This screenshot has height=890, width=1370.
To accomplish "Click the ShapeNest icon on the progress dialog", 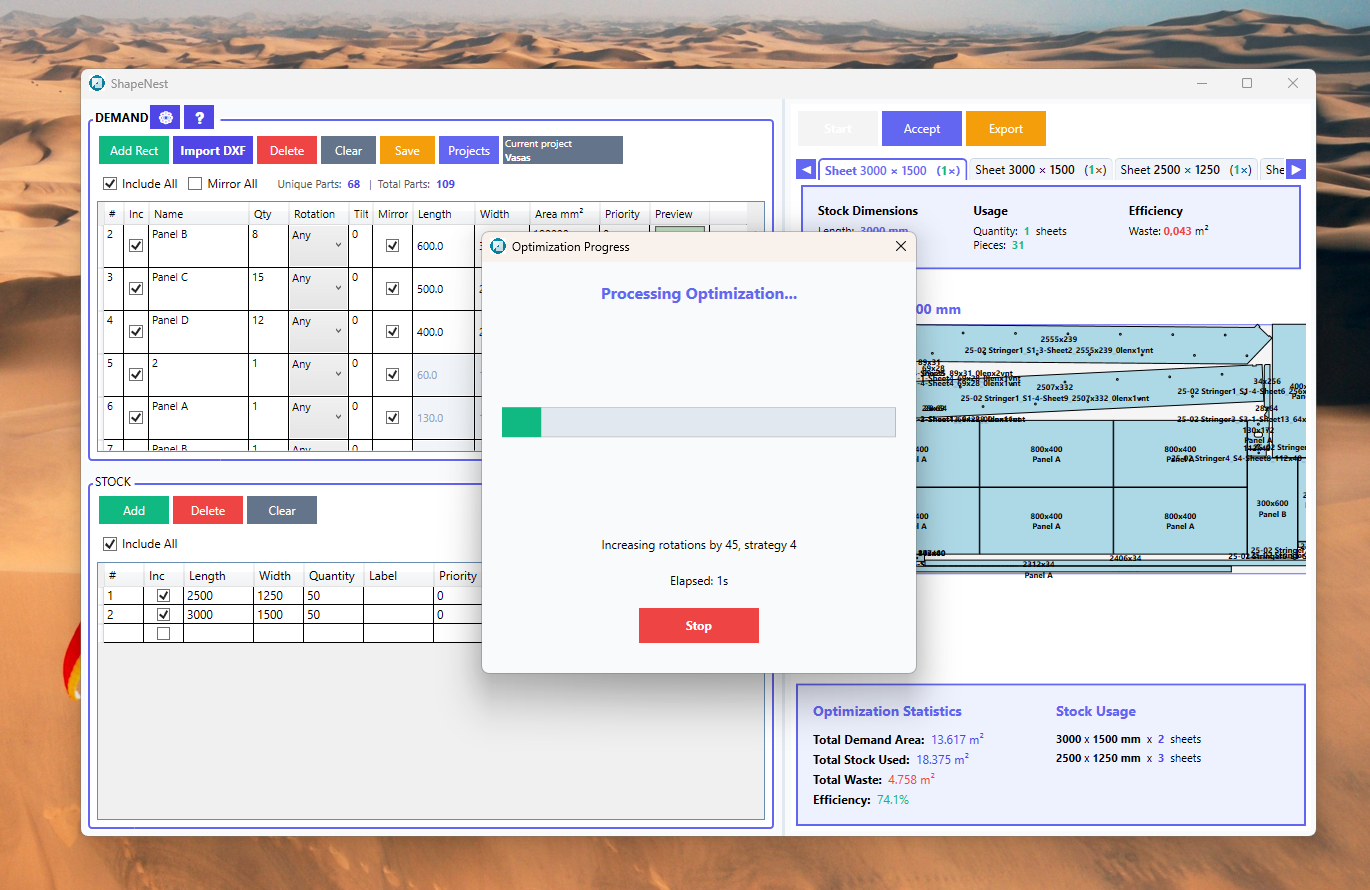I will tap(496, 246).
